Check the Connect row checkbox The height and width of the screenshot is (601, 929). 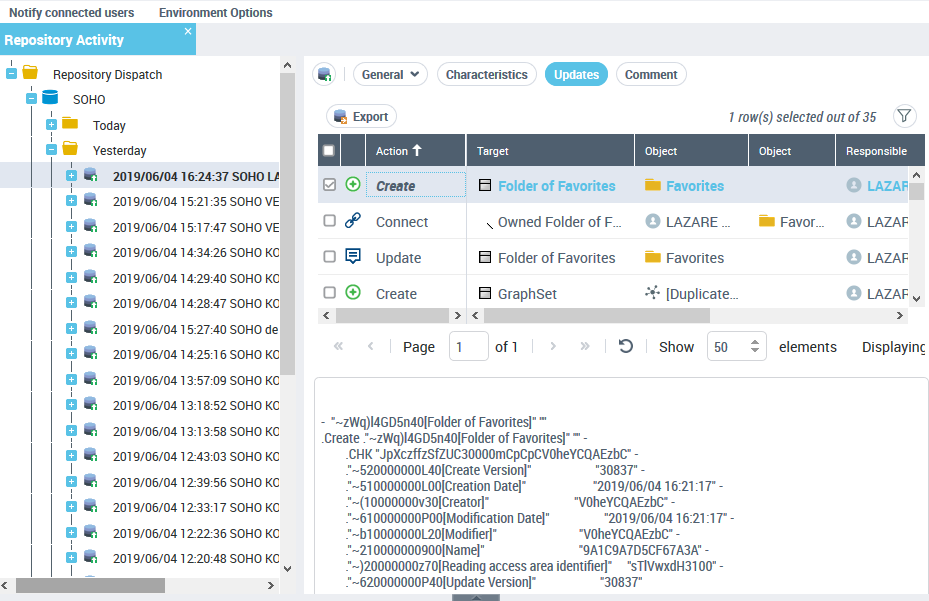(x=329, y=222)
